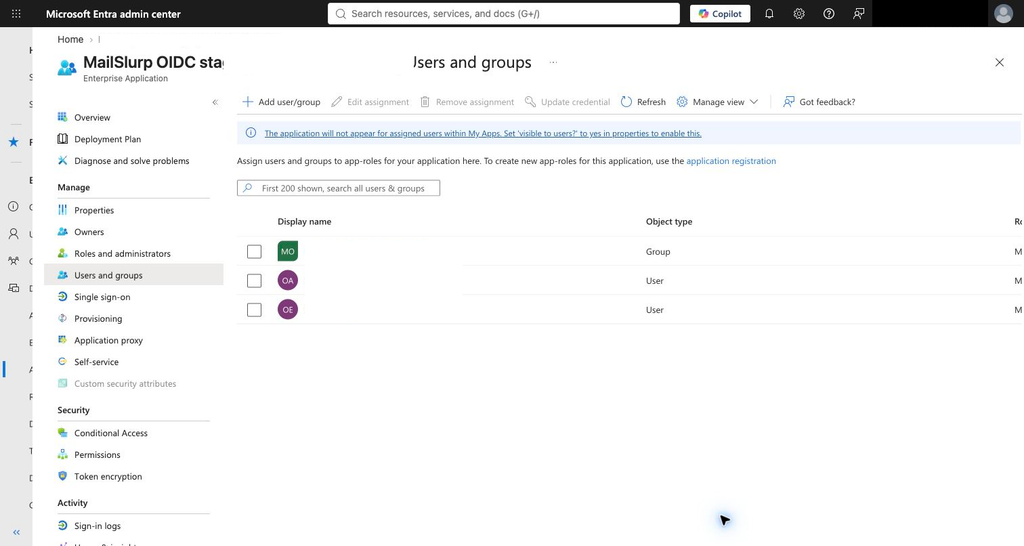1024x546 pixels.
Task: Click Got feedback? link
Action: [x=819, y=102]
